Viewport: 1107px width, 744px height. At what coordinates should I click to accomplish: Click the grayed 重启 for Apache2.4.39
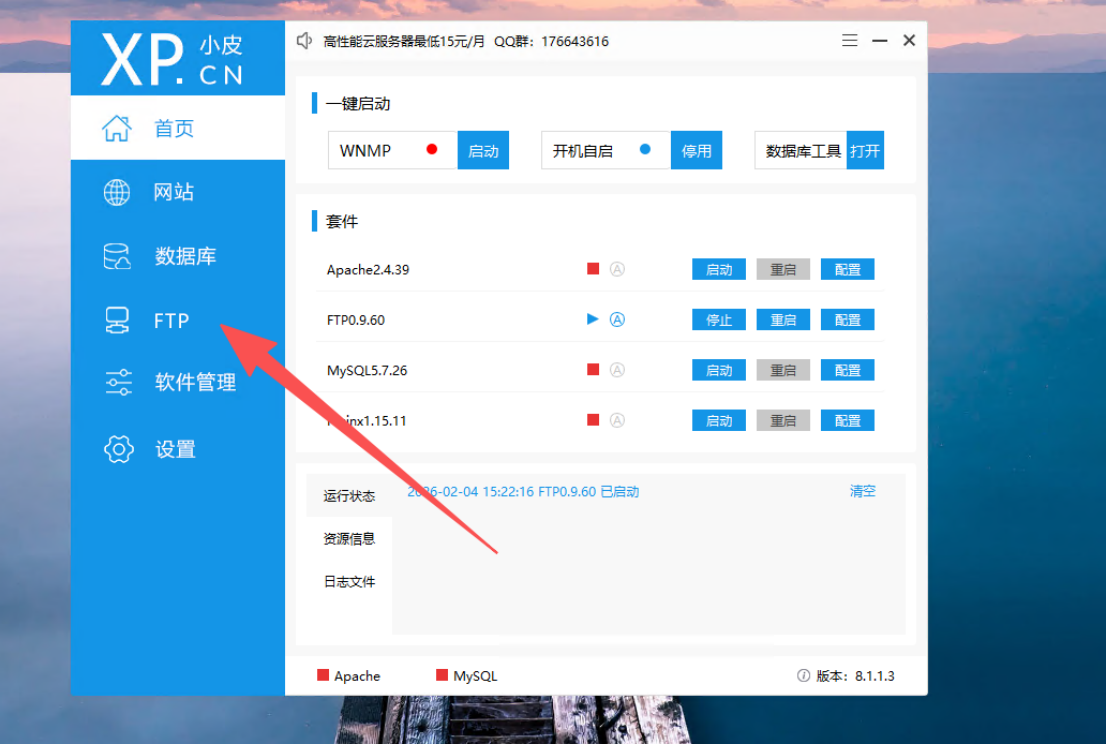coord(783,270)
